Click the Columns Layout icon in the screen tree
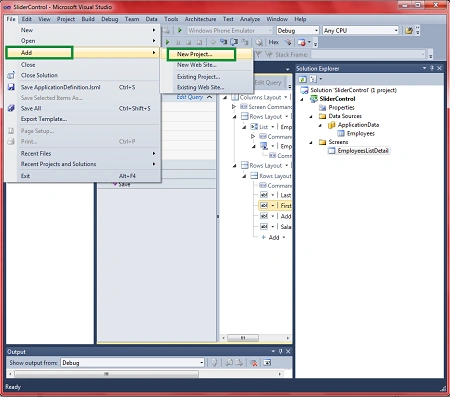This screenshot has height=397, width=450. [235, 97]
